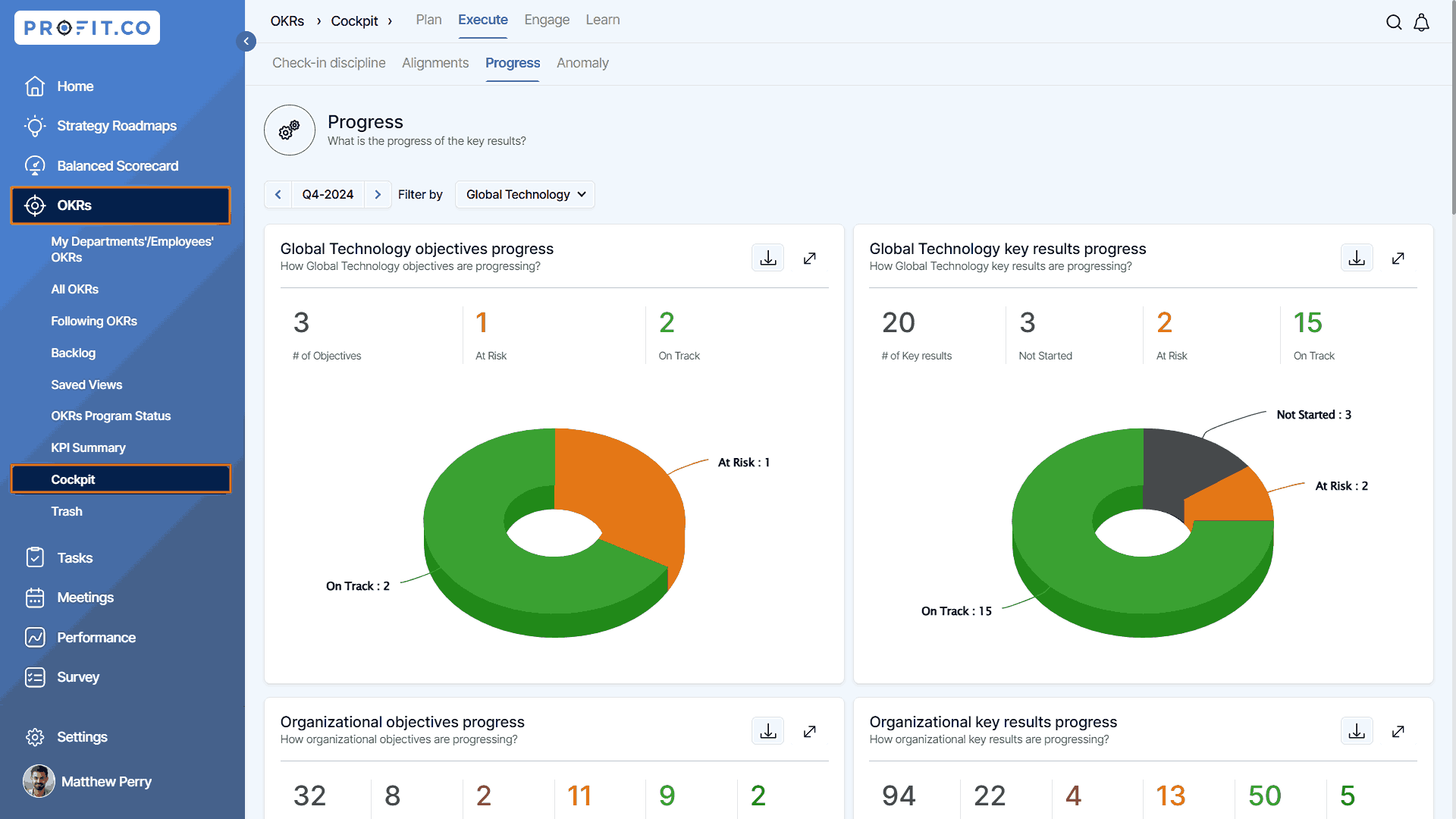The image size is (1456, 819).
Task: Open the Global Technology filter dropdown
Action: click(x=525, y=194)
